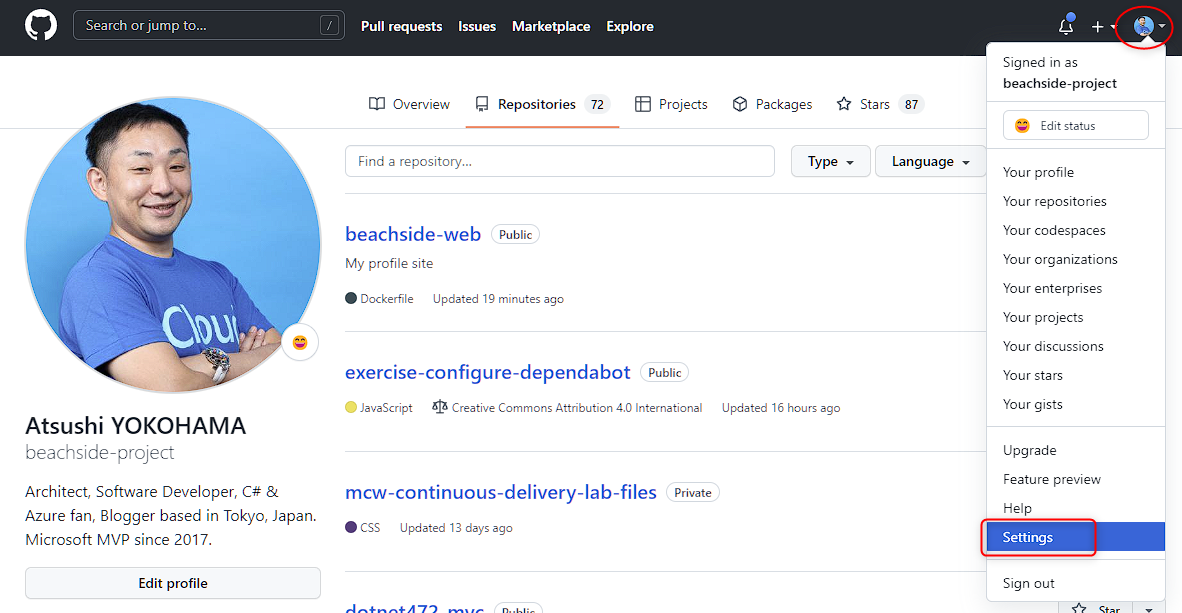
Task: Click the Overview tab book icon
Action: tap(376, 103)
